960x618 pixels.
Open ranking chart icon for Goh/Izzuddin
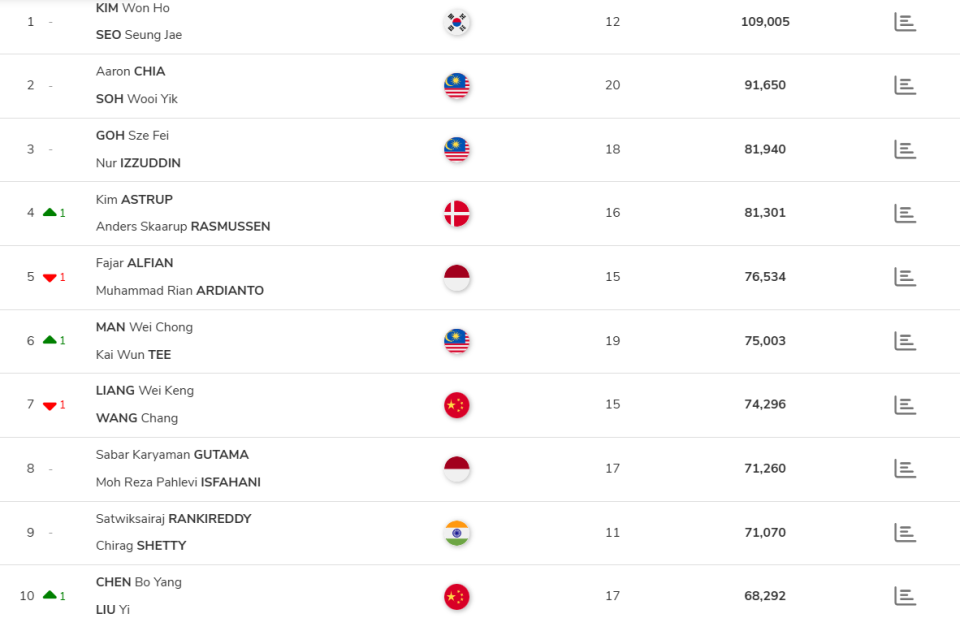tap(904, 149)
